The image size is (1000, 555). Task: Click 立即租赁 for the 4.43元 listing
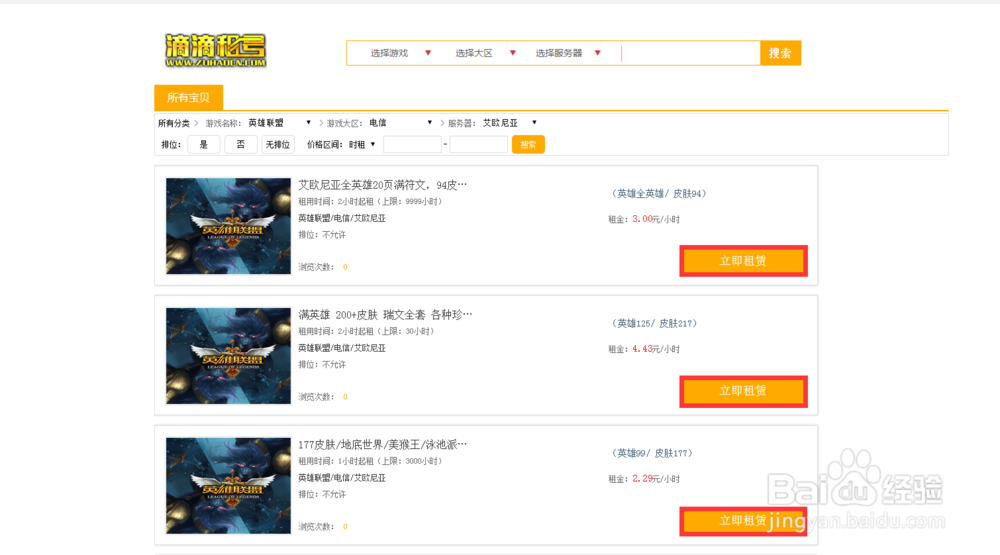click(743, 391)
